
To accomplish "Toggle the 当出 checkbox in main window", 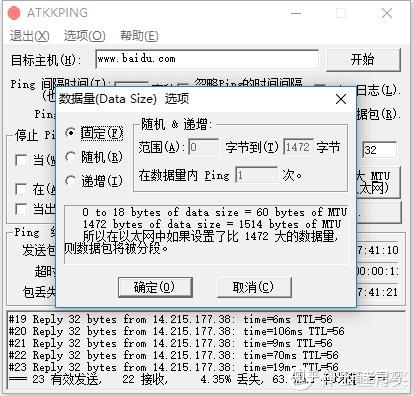I will pyautogui.click(x=21, y=209).
